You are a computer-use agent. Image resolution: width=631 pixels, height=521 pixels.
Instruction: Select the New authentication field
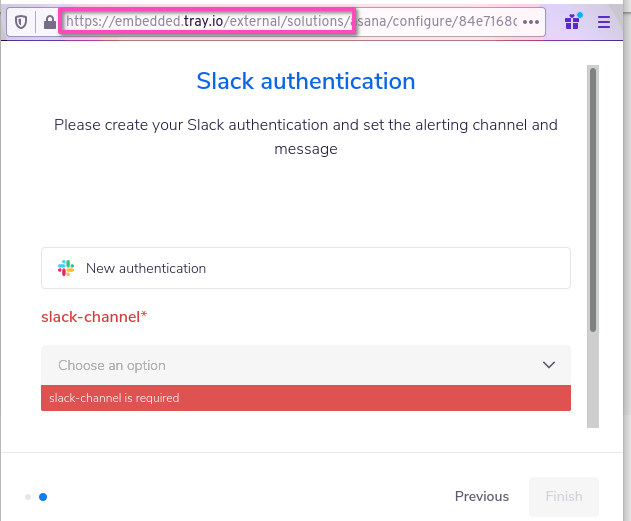305,268
